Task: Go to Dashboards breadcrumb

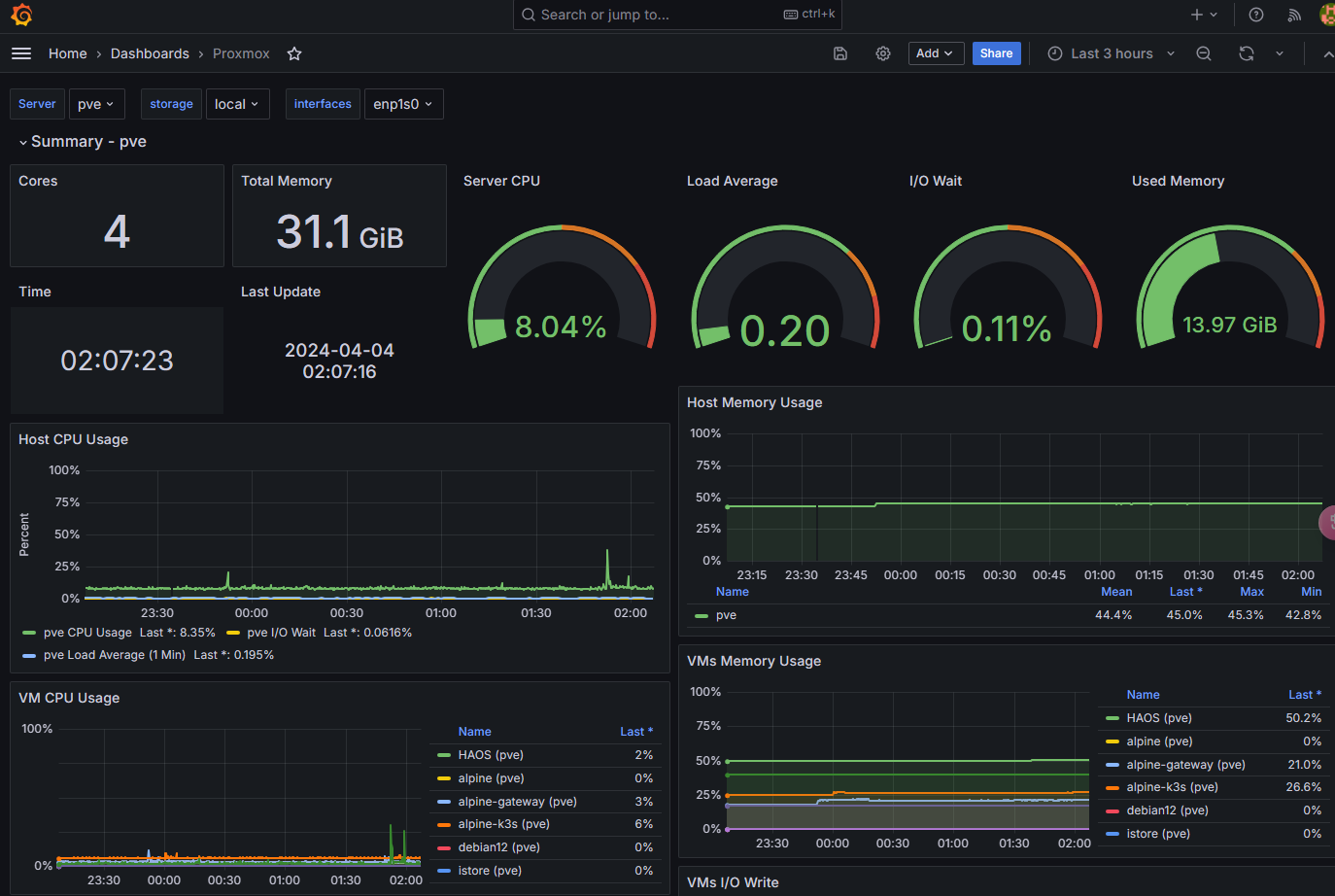Action: [150, 53]
